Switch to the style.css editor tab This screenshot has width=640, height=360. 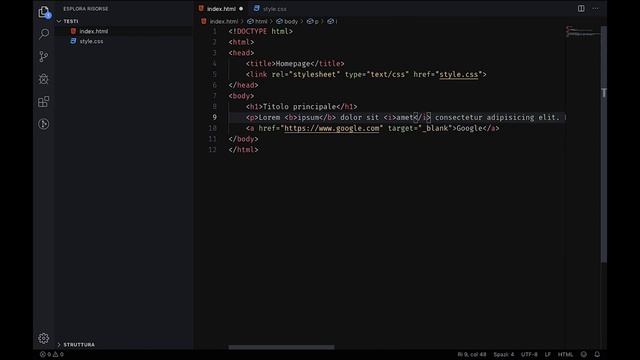(270, 9)
